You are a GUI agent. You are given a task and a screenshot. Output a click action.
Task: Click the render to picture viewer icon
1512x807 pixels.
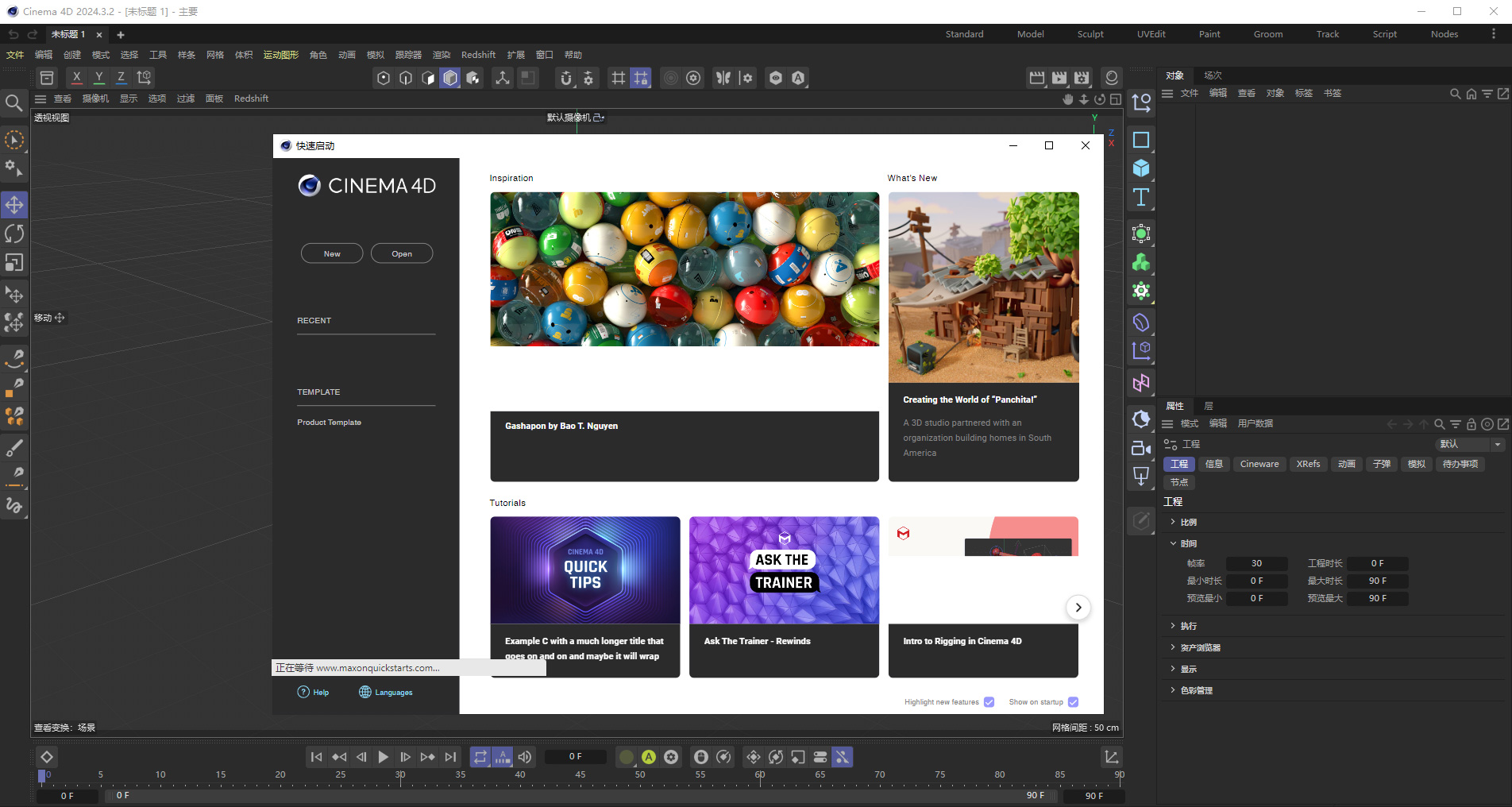pyautogui.click(x=1059, y=77)
